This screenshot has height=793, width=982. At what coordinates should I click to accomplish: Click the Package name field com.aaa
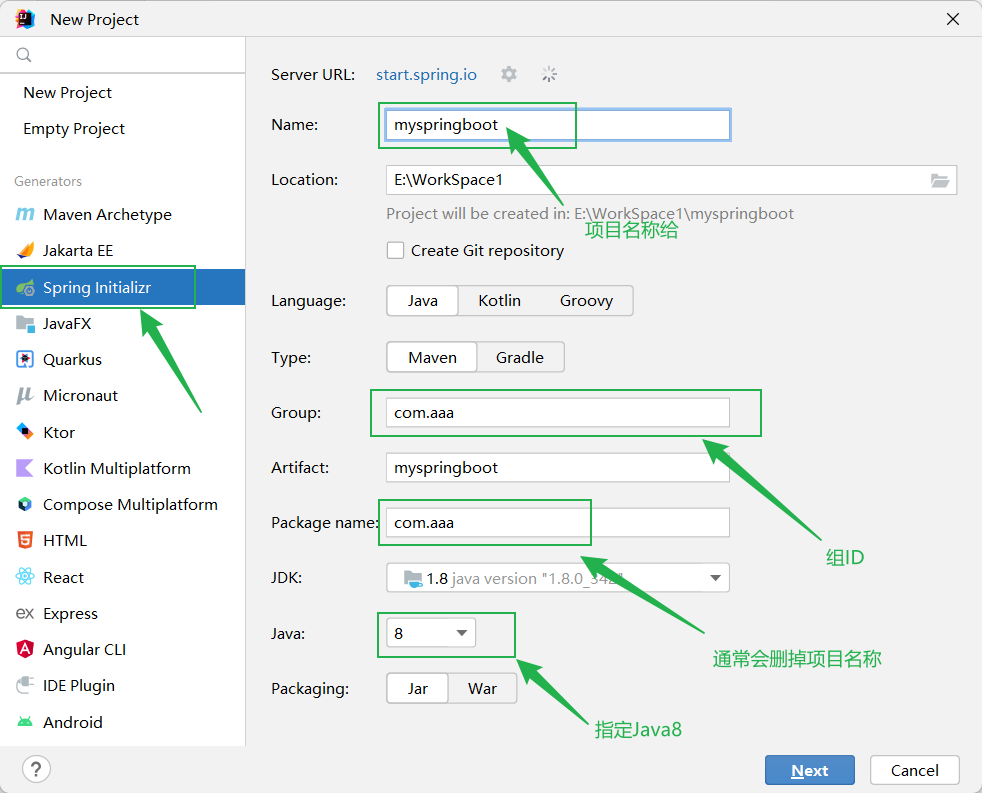coord(557,522)
